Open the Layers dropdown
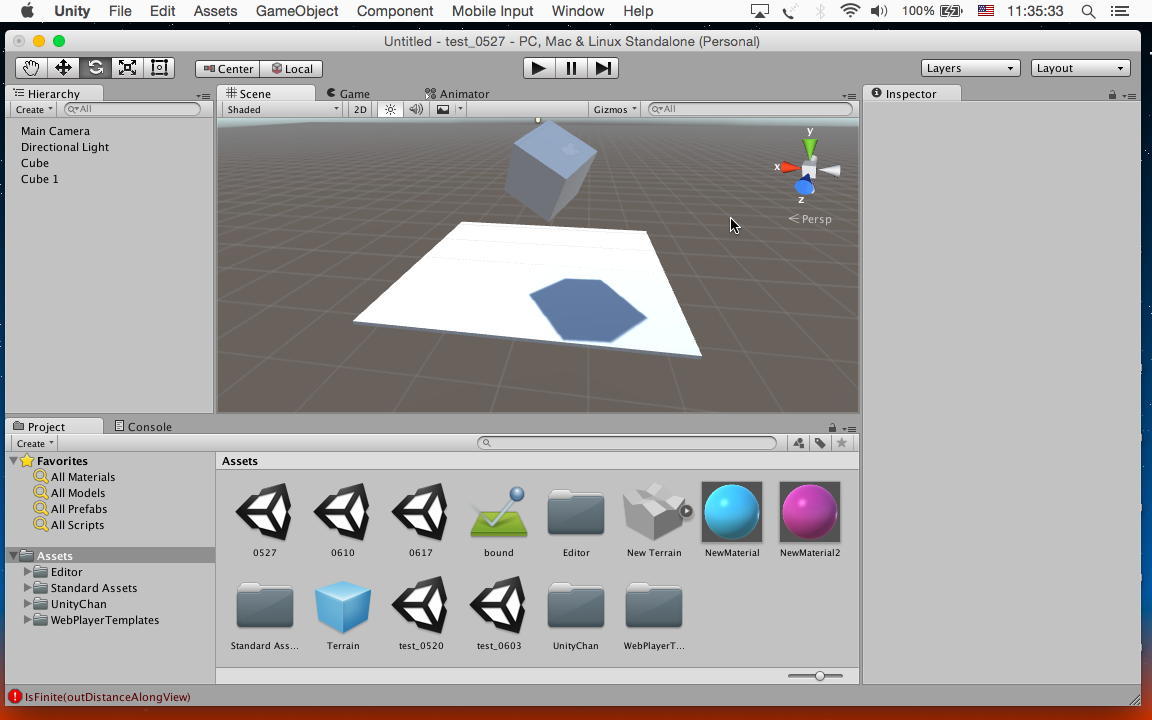Image resolution: width=1152 pixels, height=720 pixels. [969, 68]
